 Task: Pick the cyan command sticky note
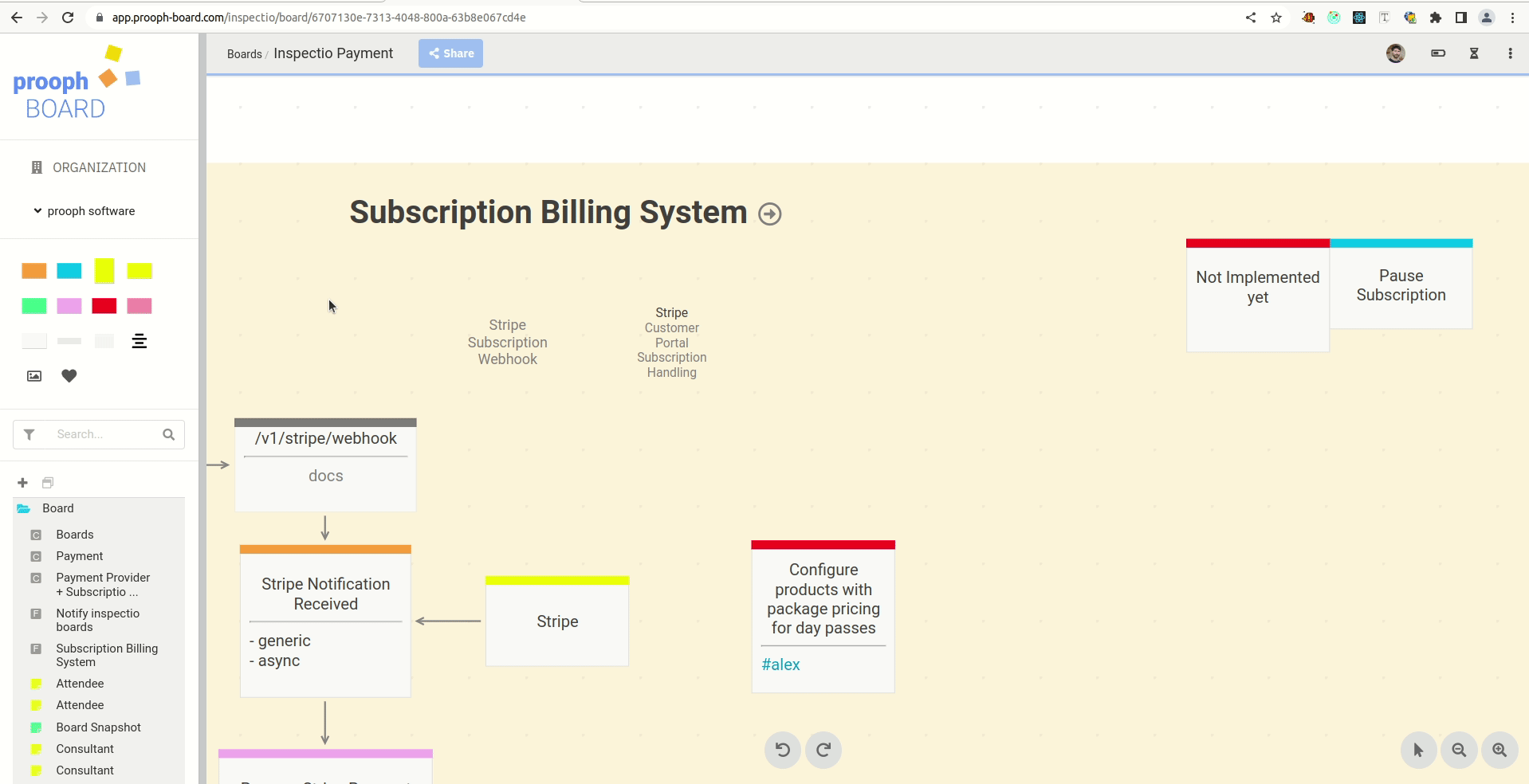(x=69, y=271)
